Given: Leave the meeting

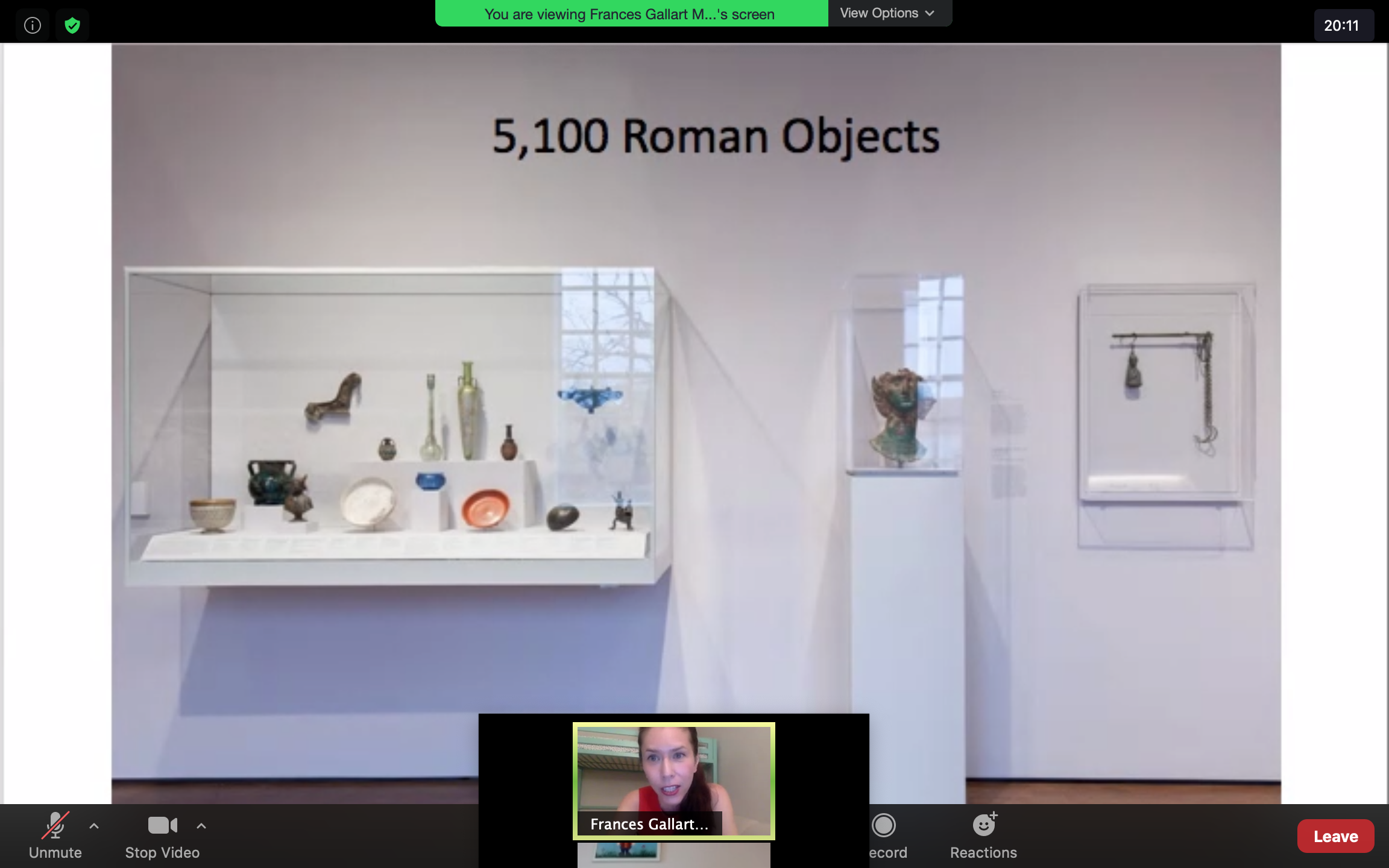Looking at the screenshot, I should tap(1335, 836).
